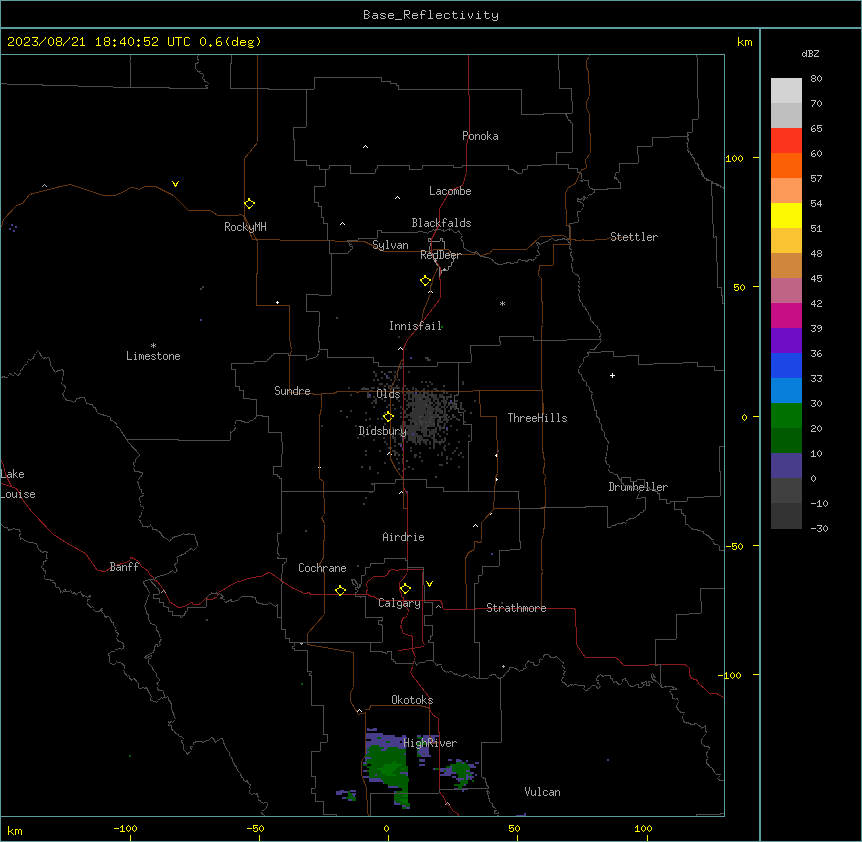Screen dimensions: 862x842
Task: Click the yellow marker beside Didsbury
Action: [x=388, y=417]
